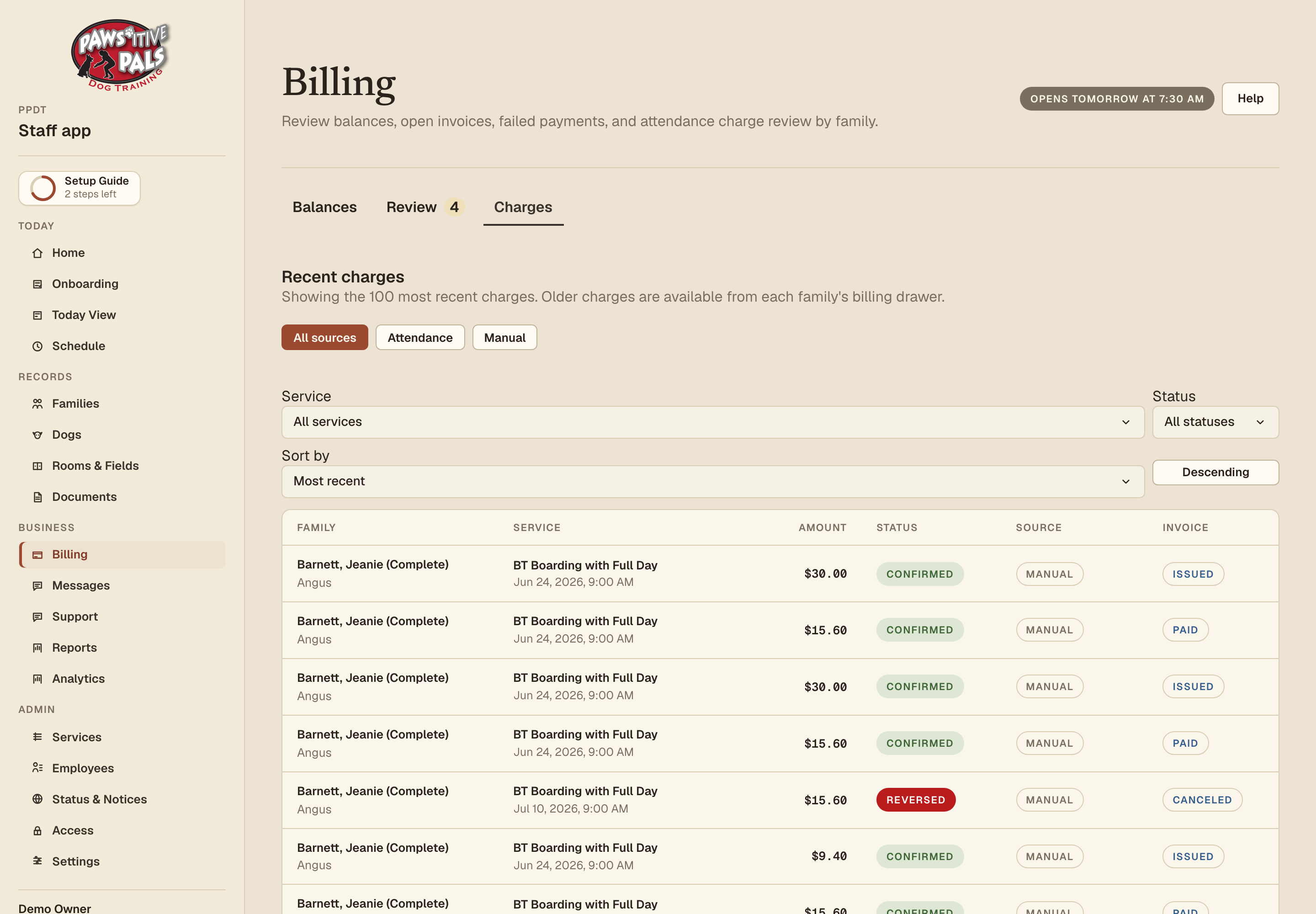Click the Help button
Screen dimensions: 1316x914
1250,99
